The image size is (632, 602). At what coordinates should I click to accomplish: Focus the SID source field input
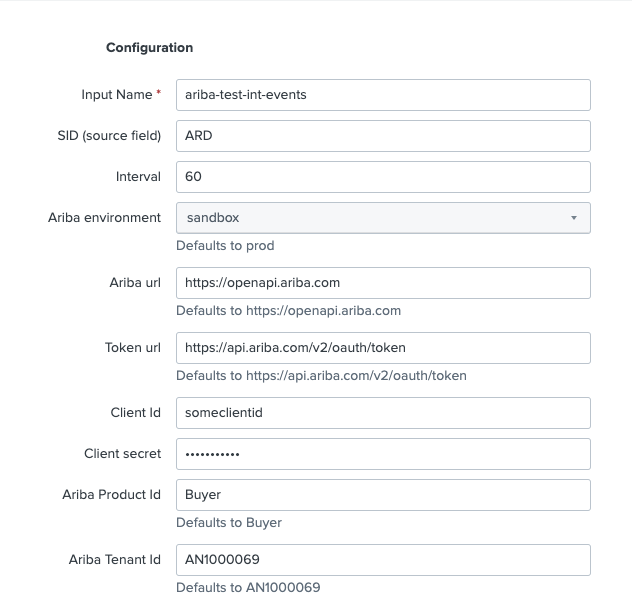[383, 136]
